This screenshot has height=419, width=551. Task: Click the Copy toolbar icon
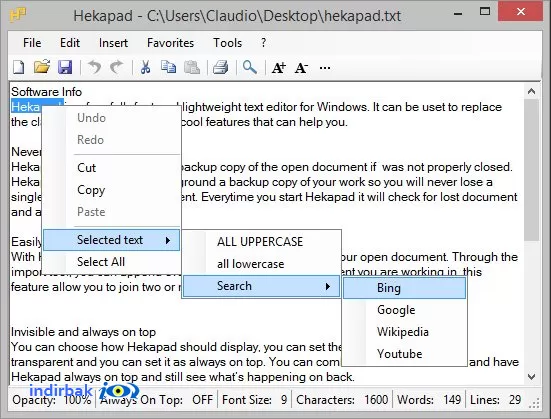point(169,67)
